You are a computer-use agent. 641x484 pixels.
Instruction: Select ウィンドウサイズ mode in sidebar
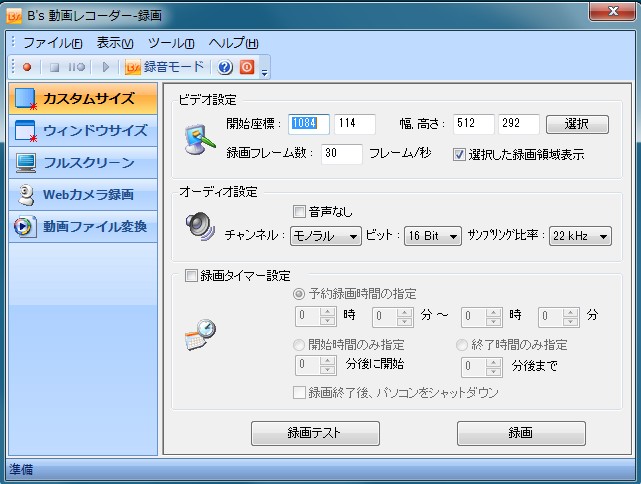pyautogui.click(x=83, y=131)
